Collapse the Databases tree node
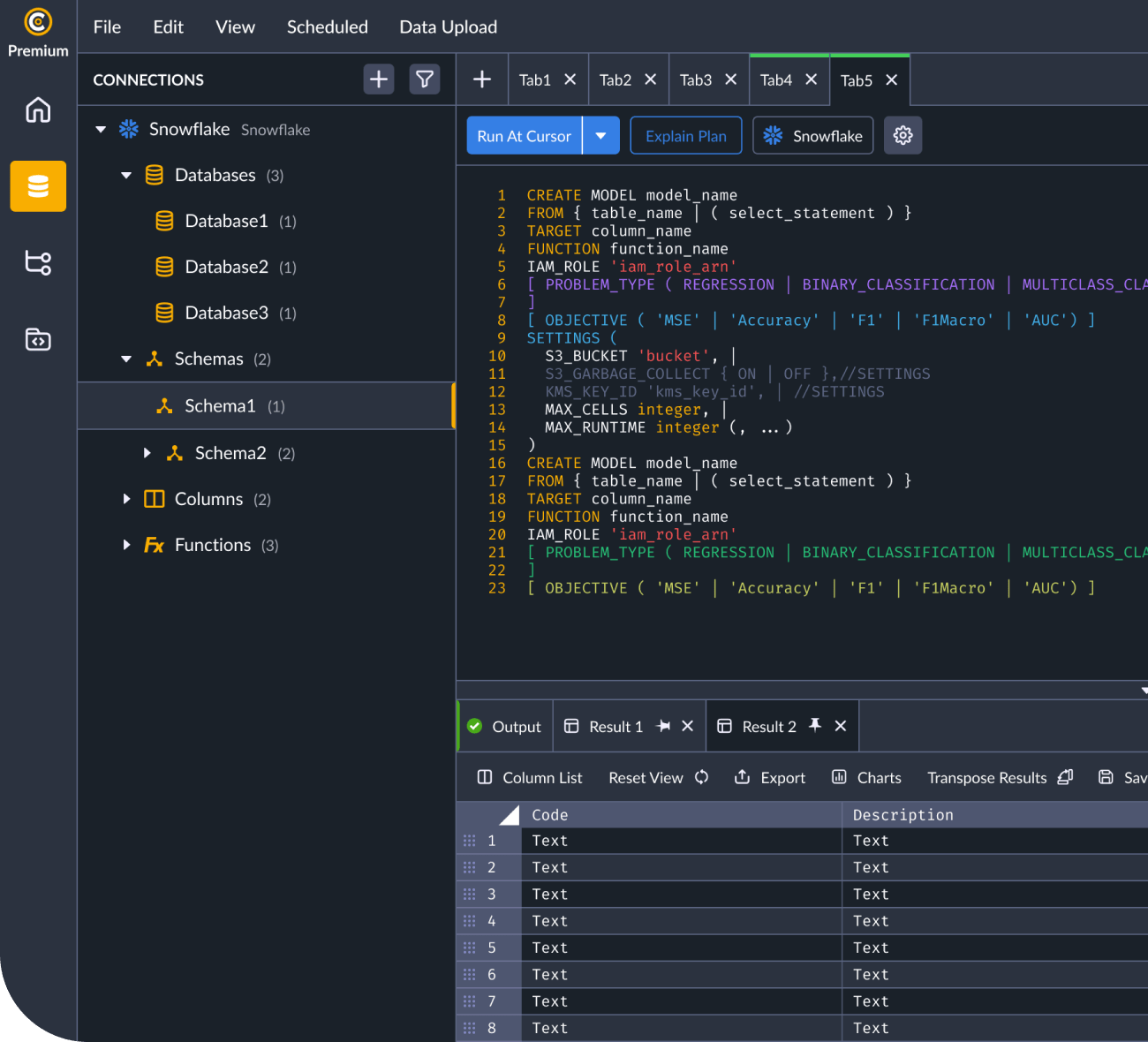The height and width of the screenshot is (1042, 1148). (x=126, y=175)
